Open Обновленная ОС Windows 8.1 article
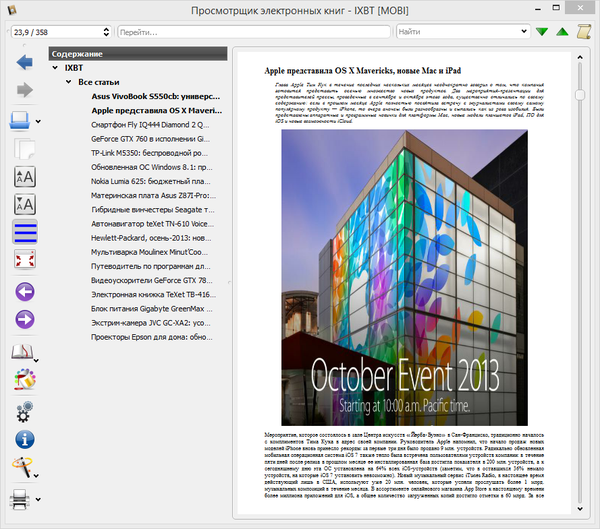This screenshot has height=529, width=600. point(152,167)
